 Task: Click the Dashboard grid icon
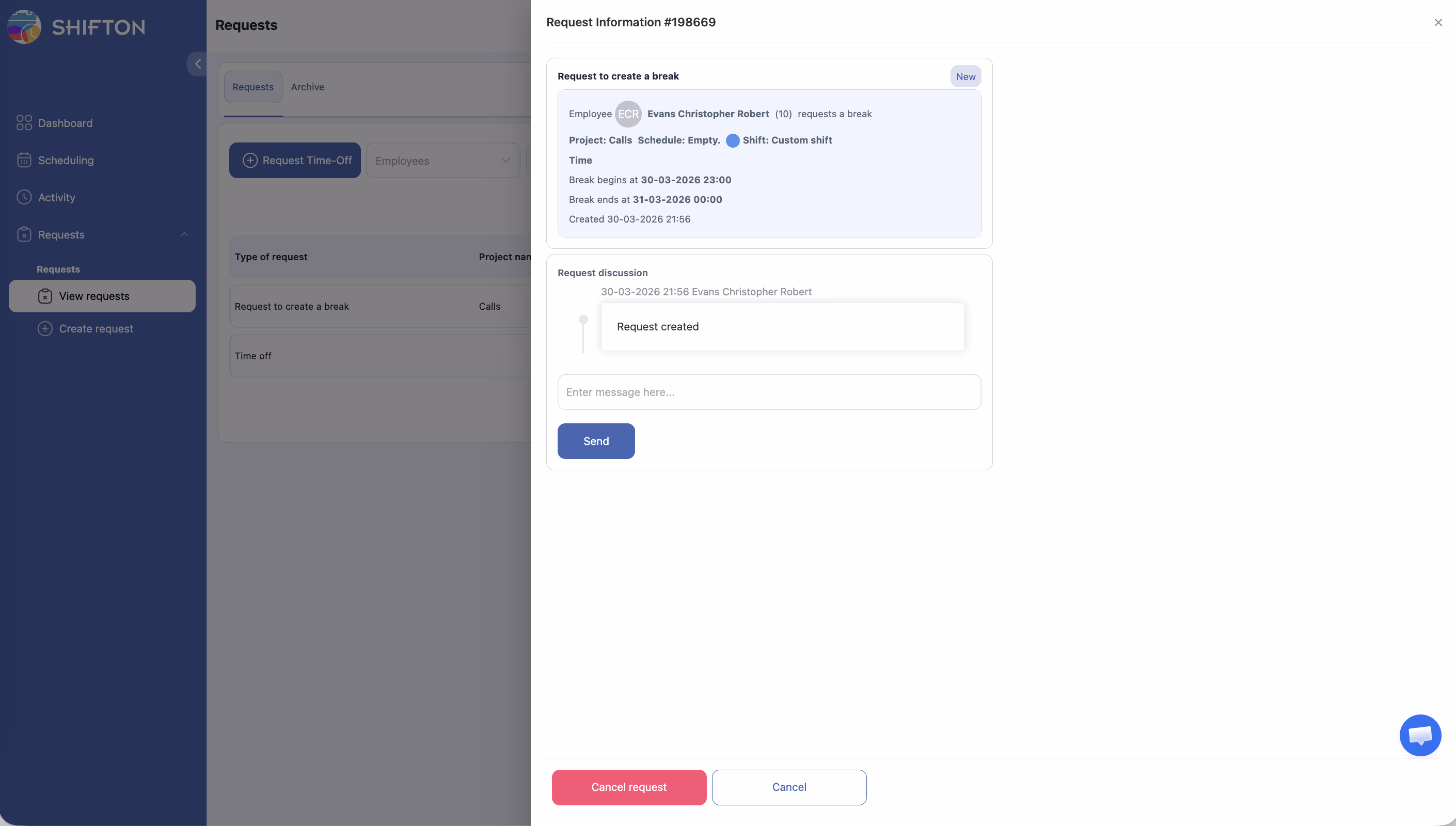(x=24, y=123)
